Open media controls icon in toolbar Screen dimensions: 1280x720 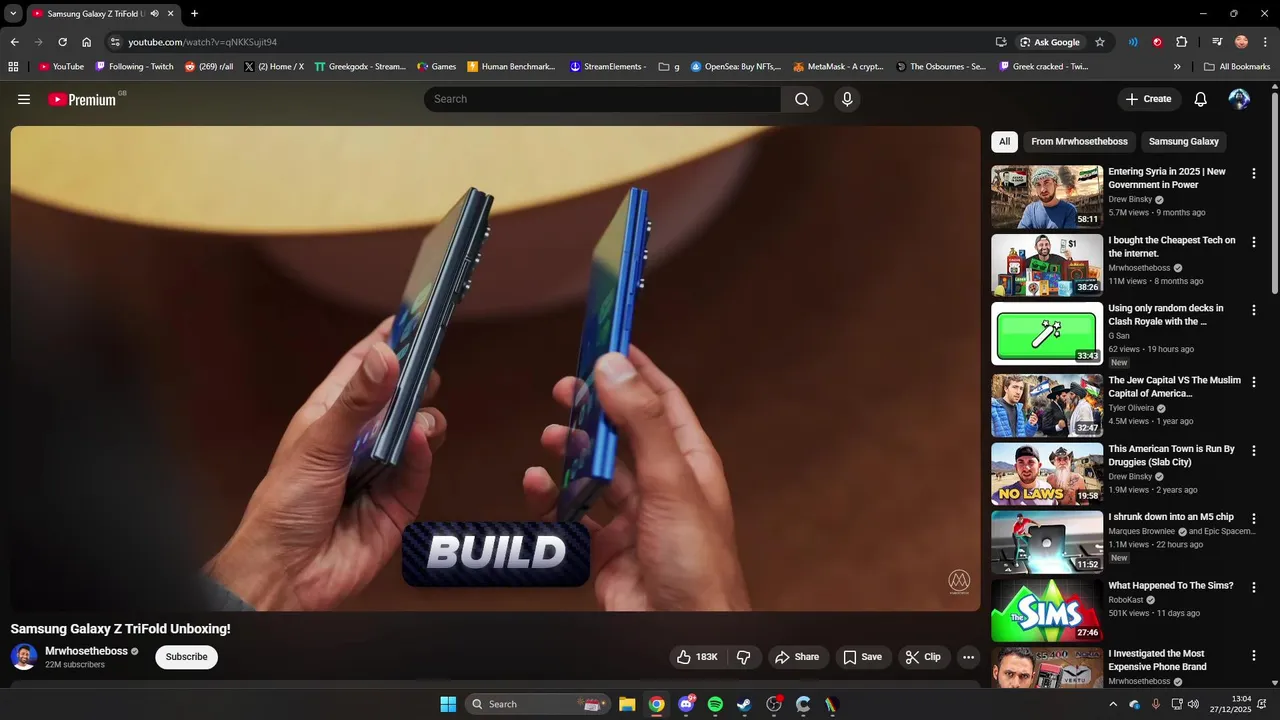[1217, 42]
